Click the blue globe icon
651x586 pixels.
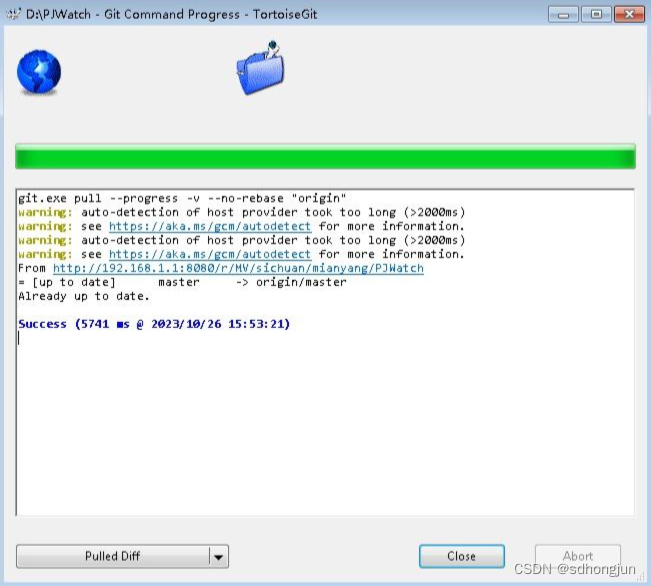39,72
